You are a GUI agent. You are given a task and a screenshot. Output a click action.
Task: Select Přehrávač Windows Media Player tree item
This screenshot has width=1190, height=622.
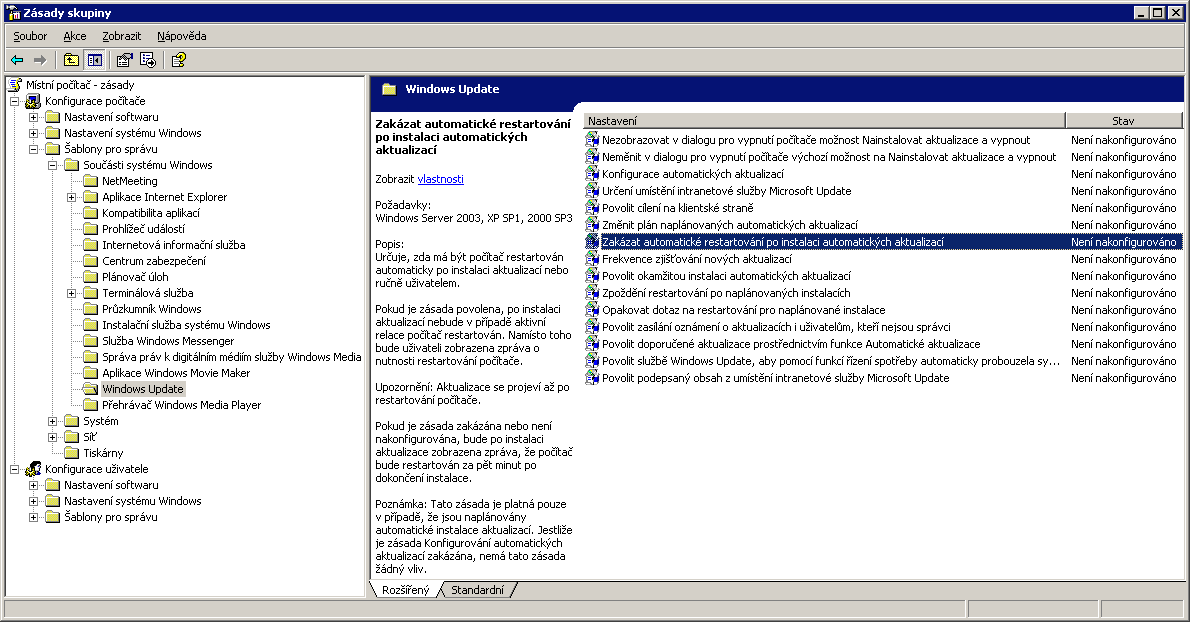point(181,405)
